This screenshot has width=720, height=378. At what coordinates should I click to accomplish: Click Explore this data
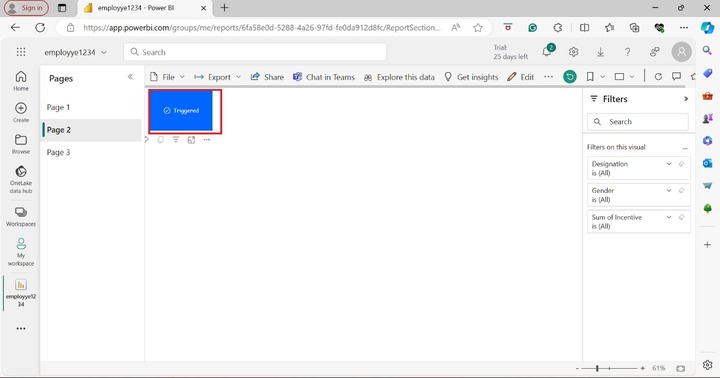coord(399,77)
